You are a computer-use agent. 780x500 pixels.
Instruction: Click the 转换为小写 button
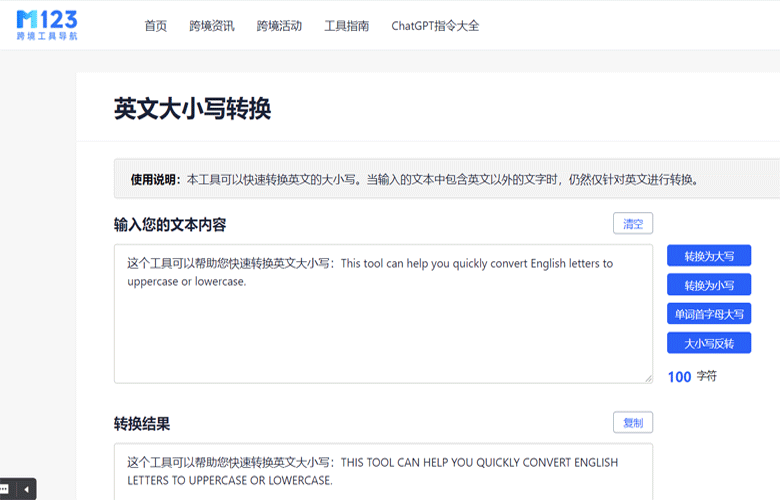(x=709, y=285)
